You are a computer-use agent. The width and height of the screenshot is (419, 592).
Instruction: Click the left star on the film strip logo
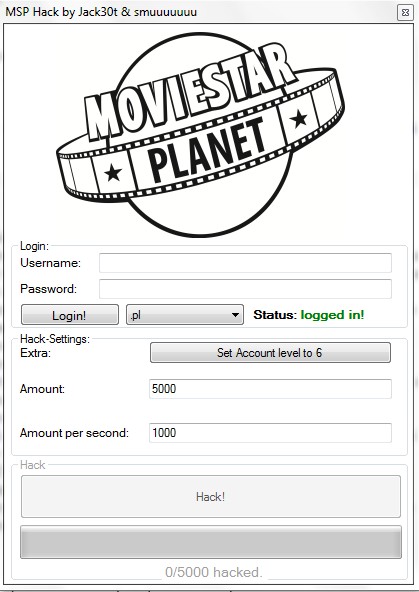[x=113, y=173]
